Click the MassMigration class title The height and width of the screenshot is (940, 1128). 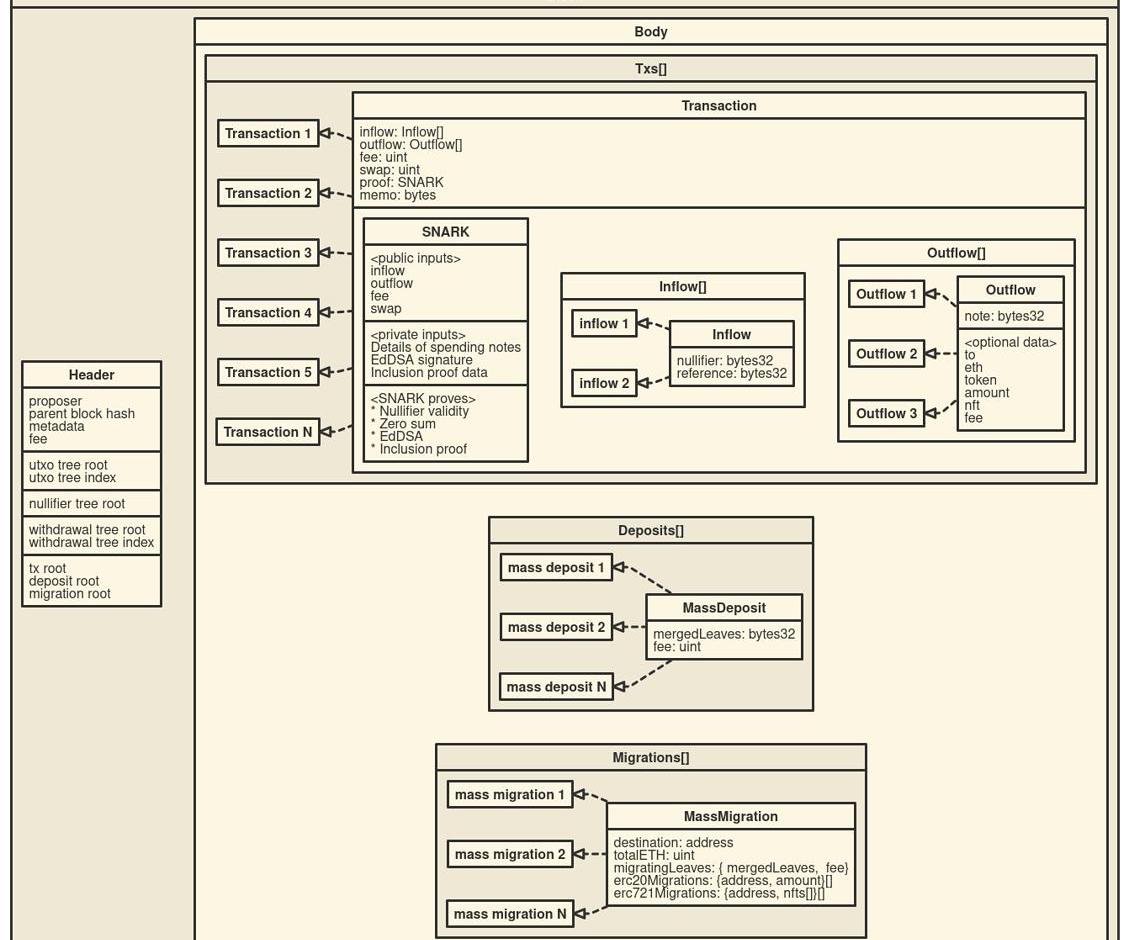coord(731,816)
